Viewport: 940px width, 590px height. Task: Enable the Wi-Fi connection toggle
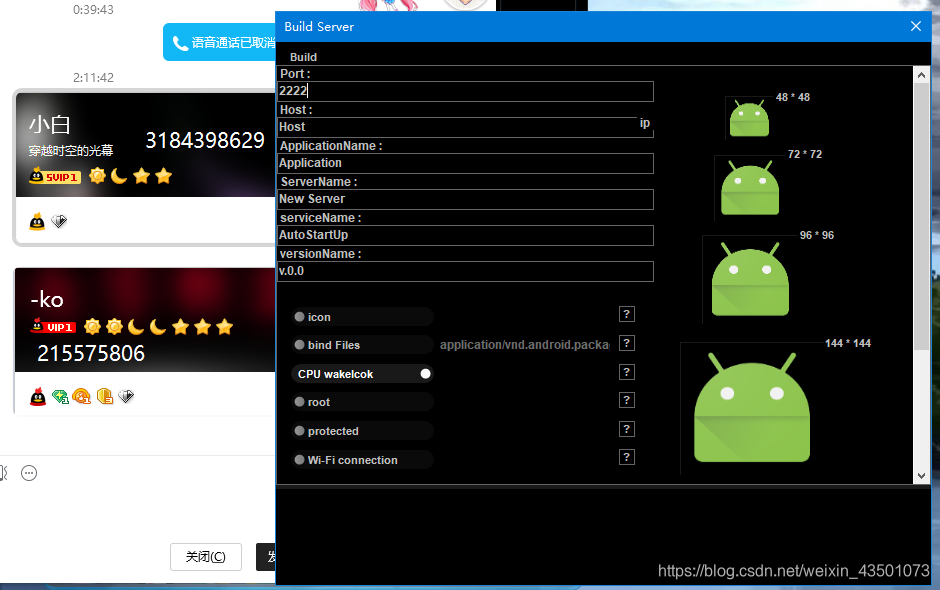(x=362, y=459)
